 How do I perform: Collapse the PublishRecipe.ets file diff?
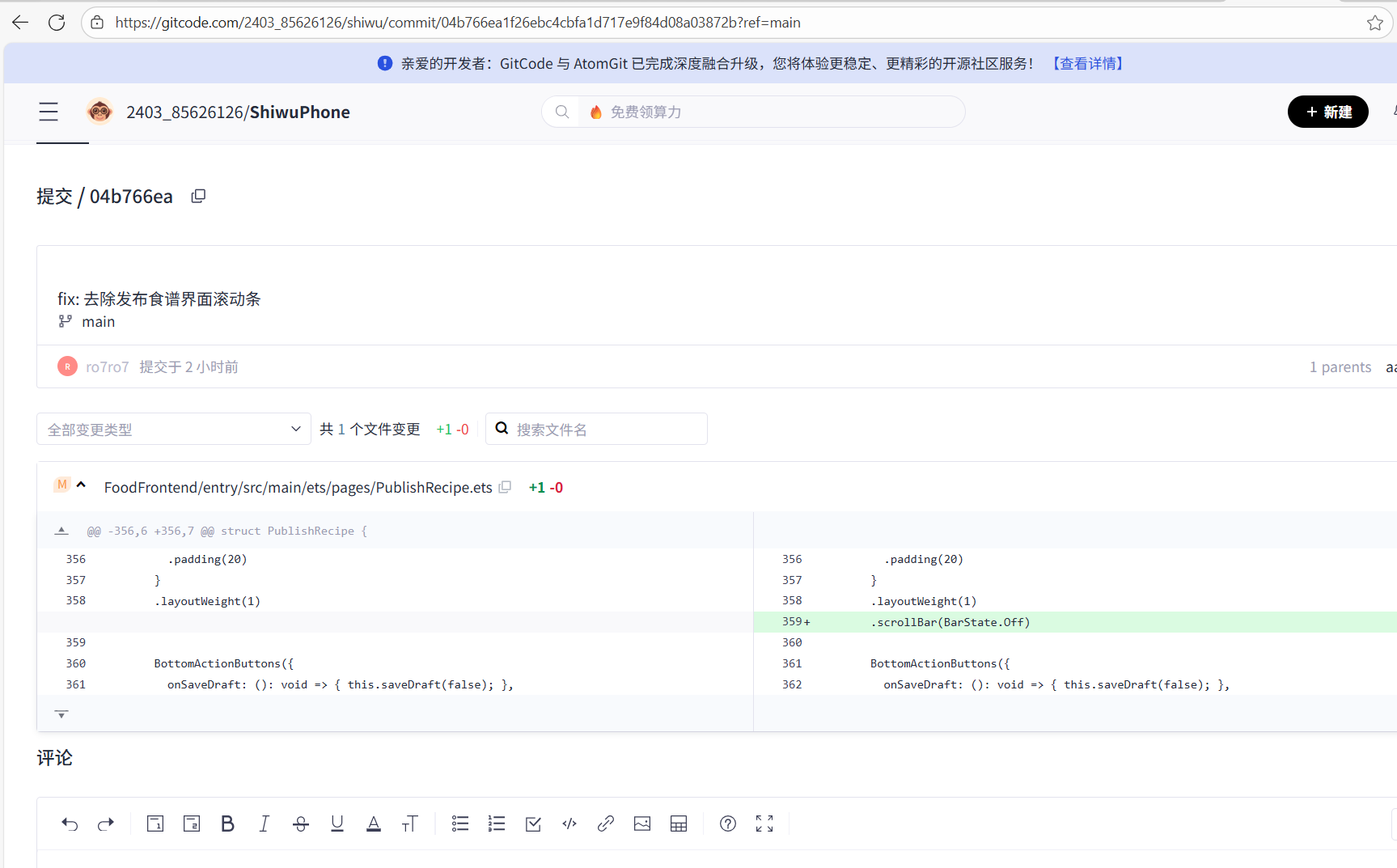coord(81,485)
